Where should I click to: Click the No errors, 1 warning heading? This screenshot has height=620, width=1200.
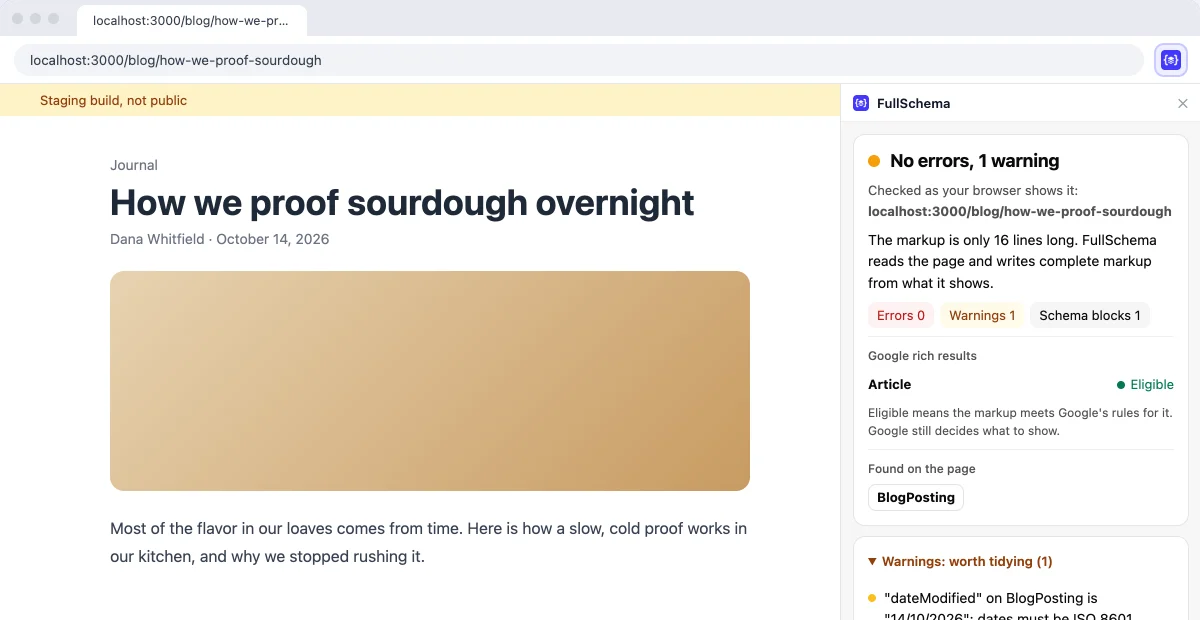click(x=975, y=161)
